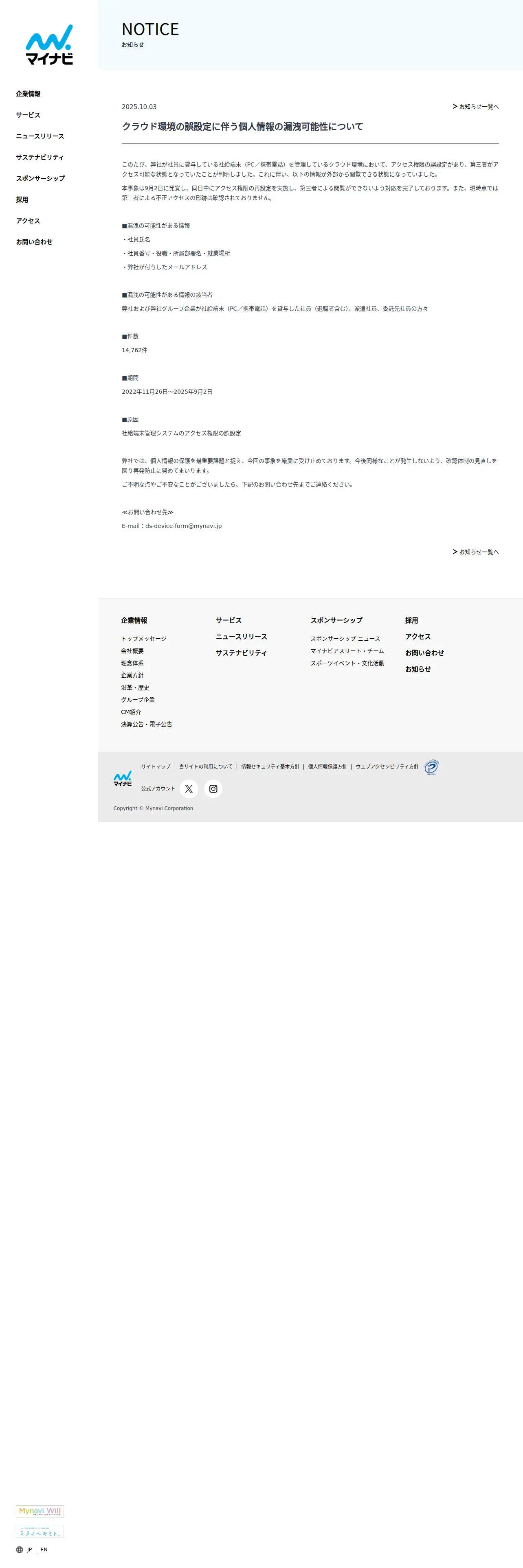Open 企業情報 in sidebar menu
The width and height of the screenshot is (523, 1568).
(x=28, y=94)
